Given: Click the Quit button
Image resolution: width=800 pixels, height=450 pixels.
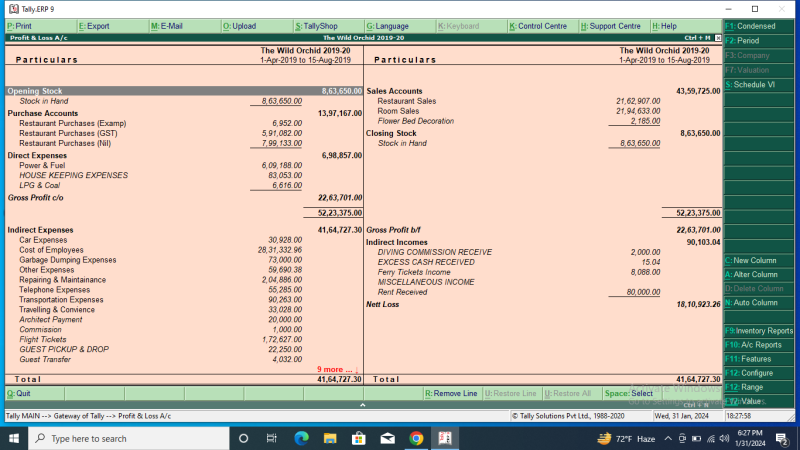Looking at the screenshot, I should pyautogui.click(x=35, y=393).
